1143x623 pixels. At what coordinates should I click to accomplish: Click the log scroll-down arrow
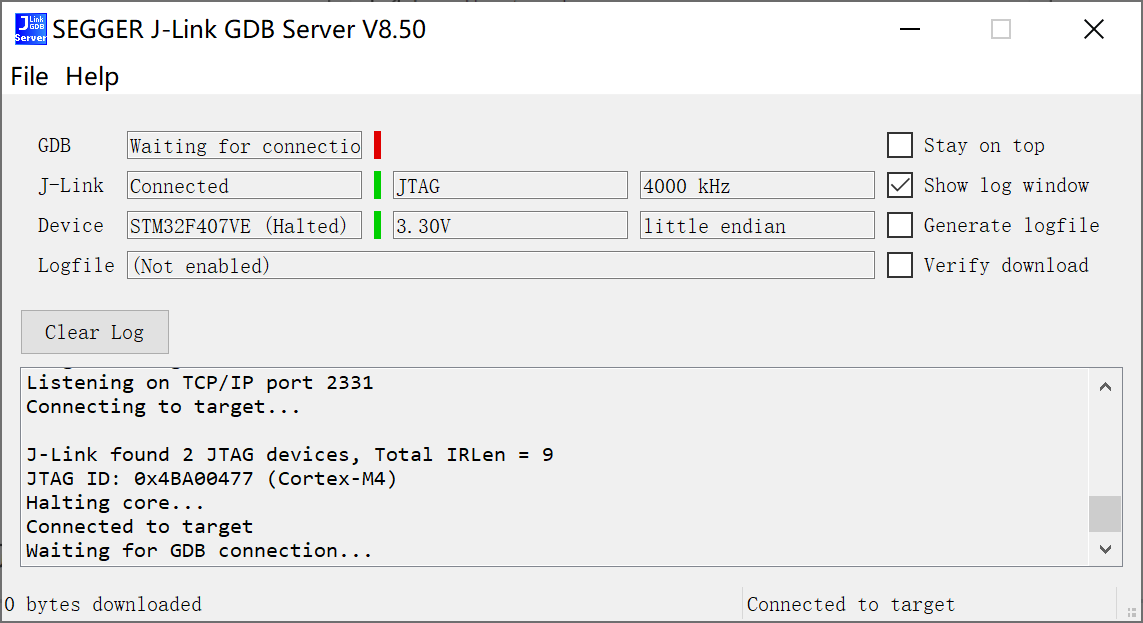pyautogui.click(x=1105, y=549)
